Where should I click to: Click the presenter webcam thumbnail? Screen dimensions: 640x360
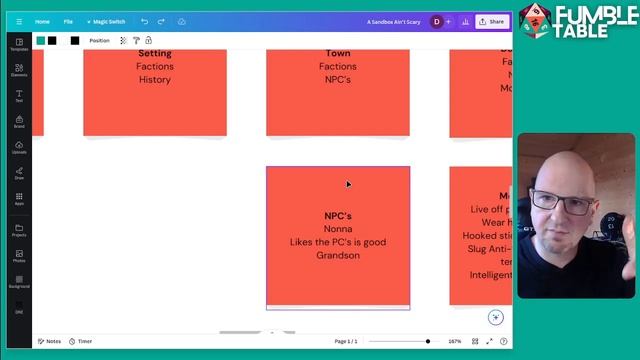pos(576,216)
